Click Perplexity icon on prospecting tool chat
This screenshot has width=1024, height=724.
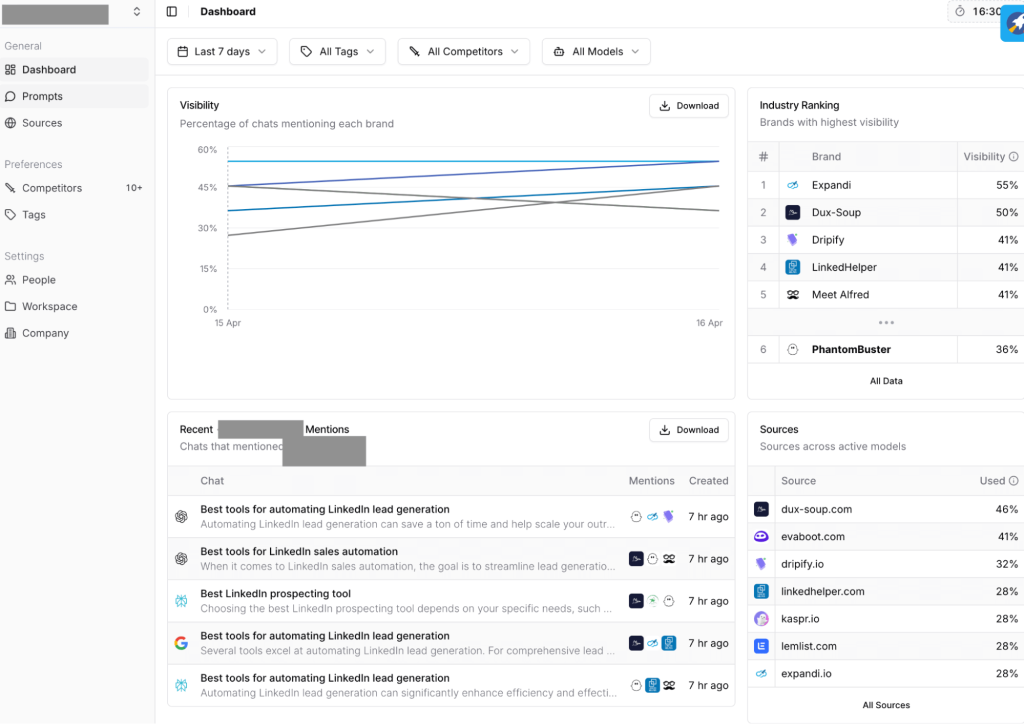(182, 601)
